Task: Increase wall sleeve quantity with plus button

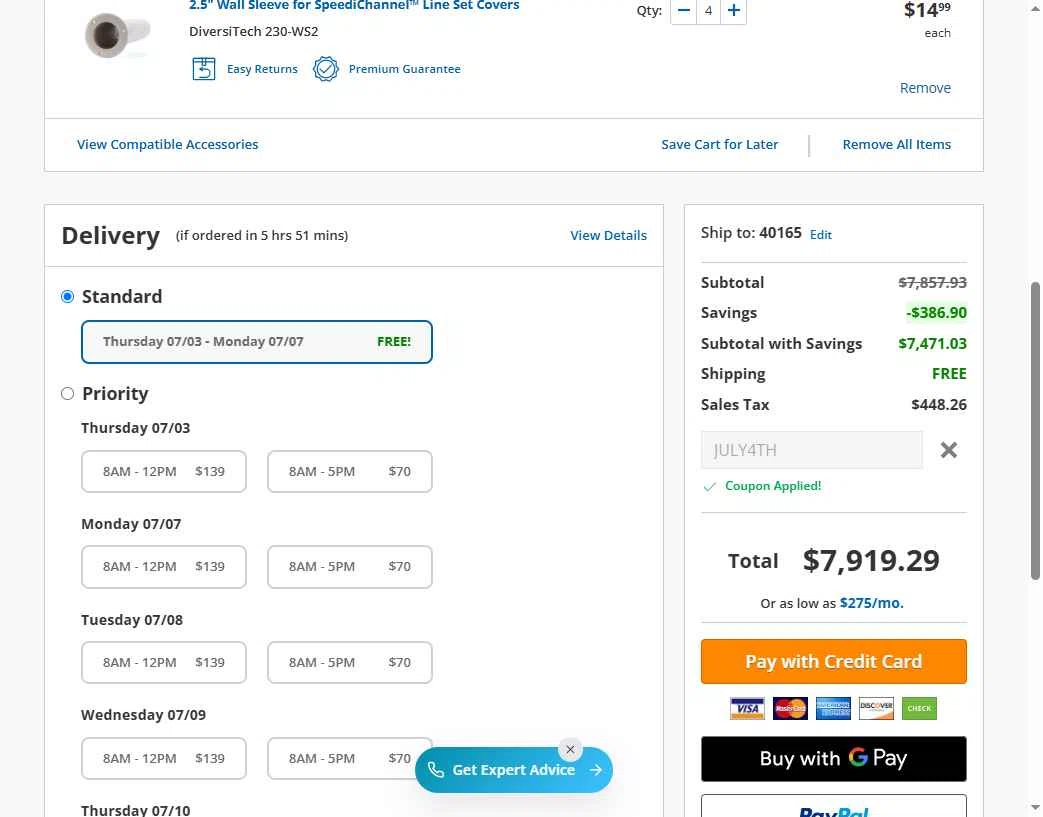Action: pyautogui.click(x=733, y=11)
